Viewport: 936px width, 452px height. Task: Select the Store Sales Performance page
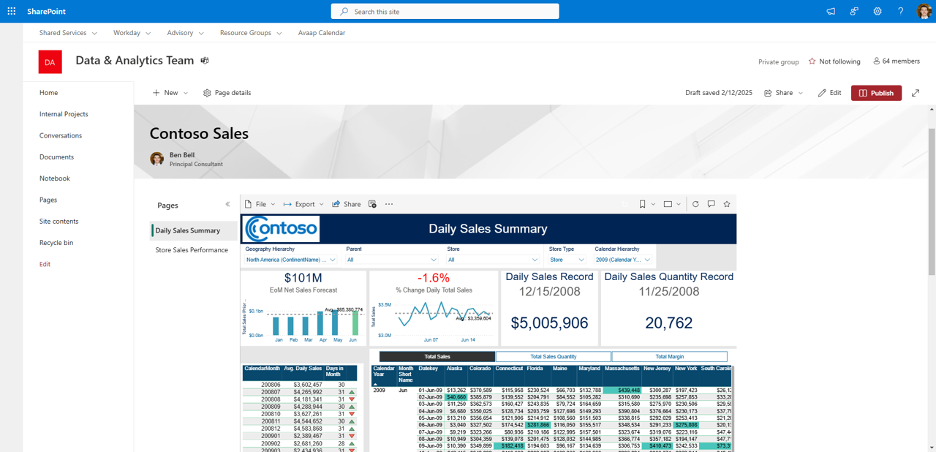pyautogui.click(x=192, y=250)
